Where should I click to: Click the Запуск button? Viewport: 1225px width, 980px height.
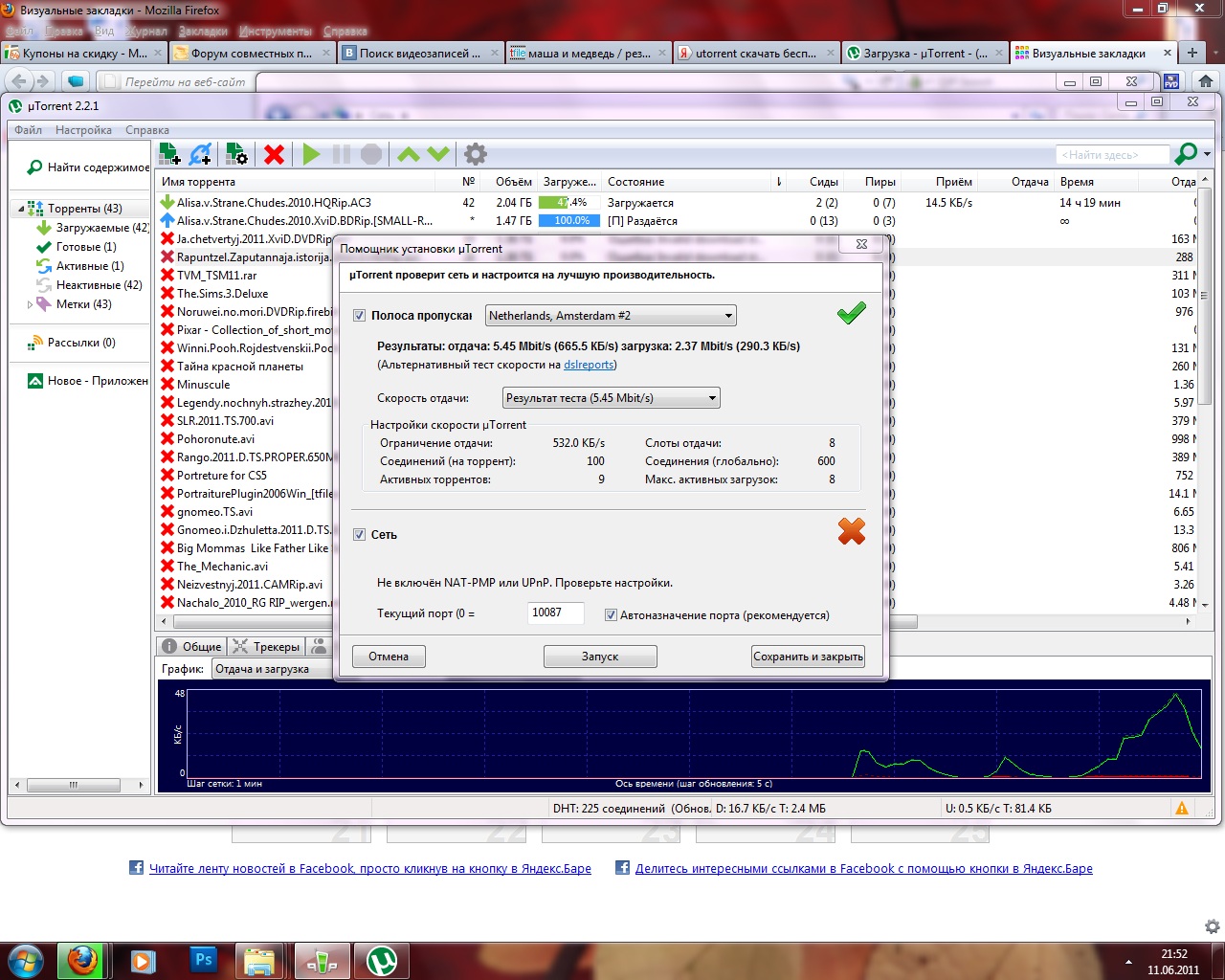(600, 657)
